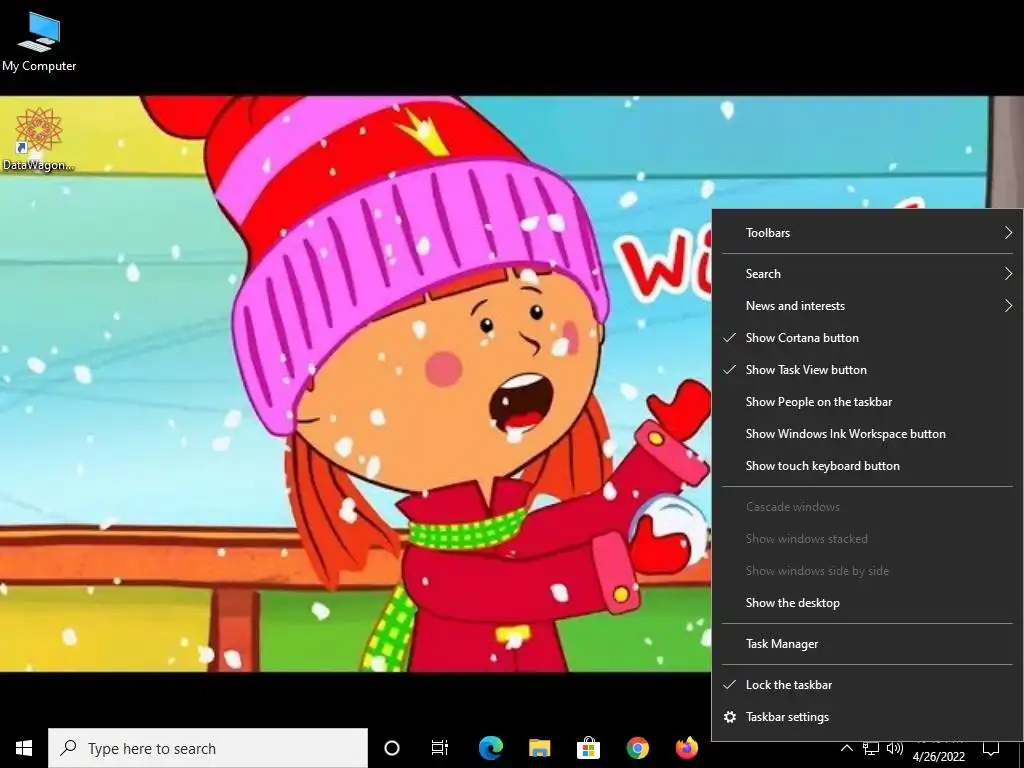
Task: Show hidden system tray icons
Action: coord(846,748)
